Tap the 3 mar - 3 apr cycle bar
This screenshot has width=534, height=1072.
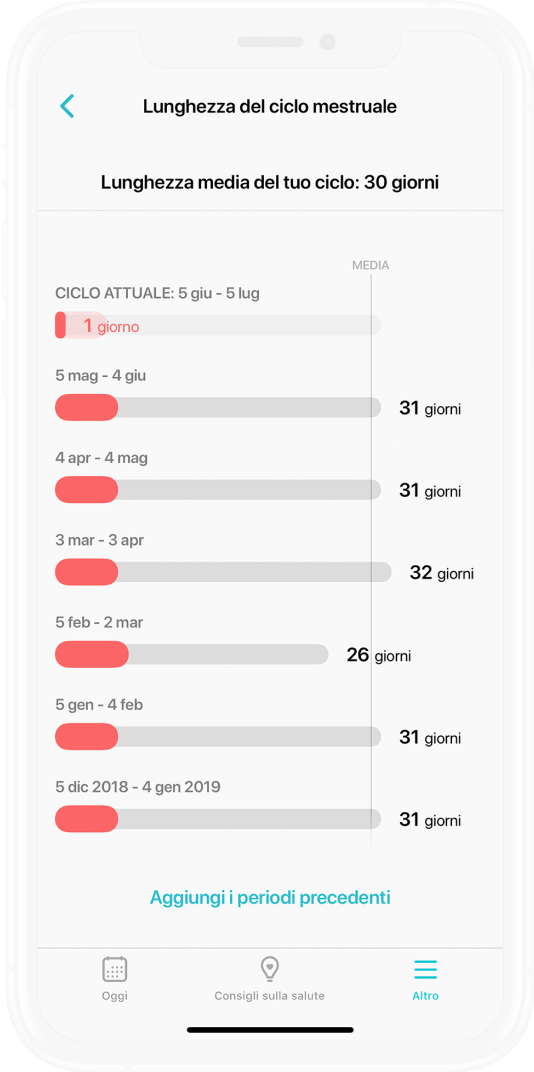(223, 572)
